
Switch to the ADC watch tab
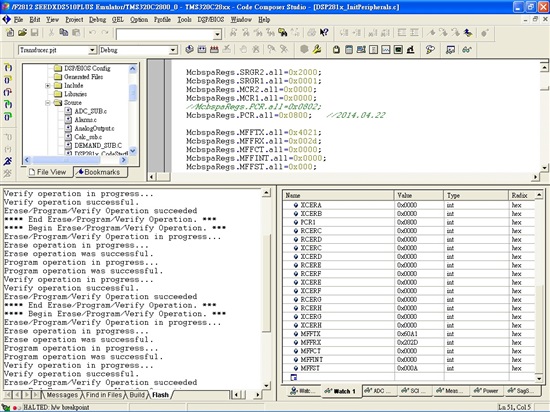[378, 391]
